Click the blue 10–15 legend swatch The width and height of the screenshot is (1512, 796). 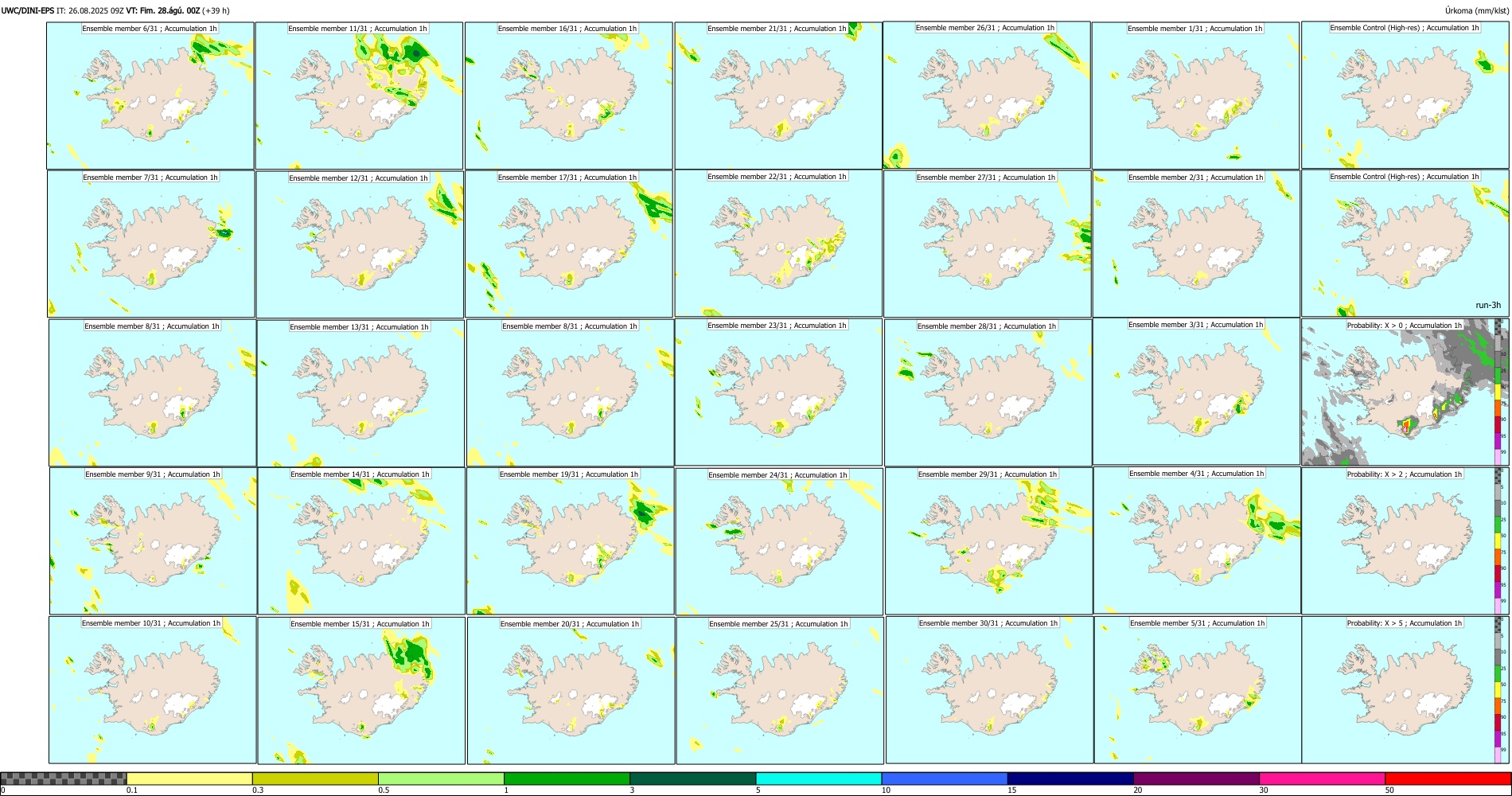coord(945,778)
